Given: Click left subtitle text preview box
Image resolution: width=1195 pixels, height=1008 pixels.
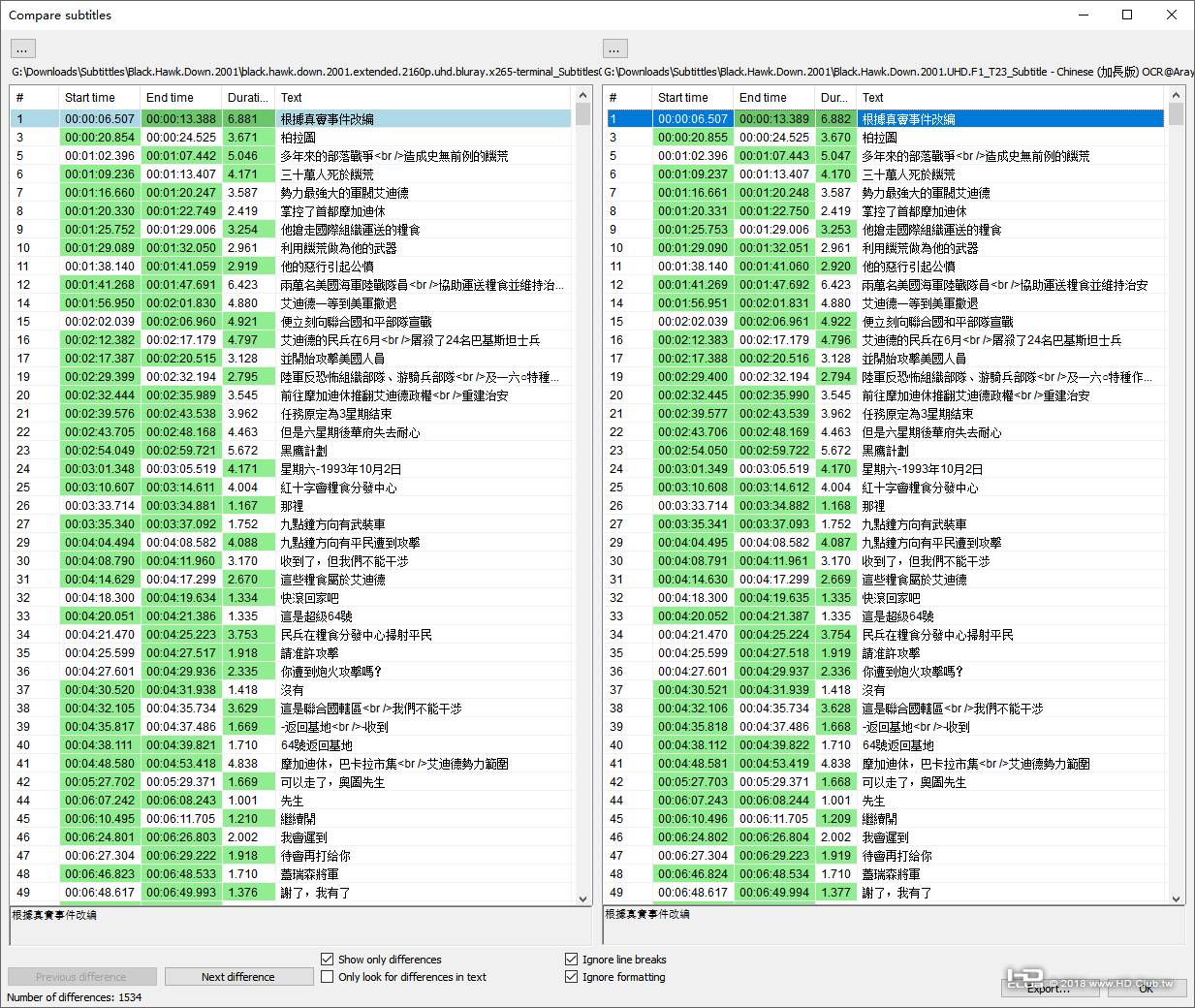Looking at the screenshot, I should click(300, 926).
